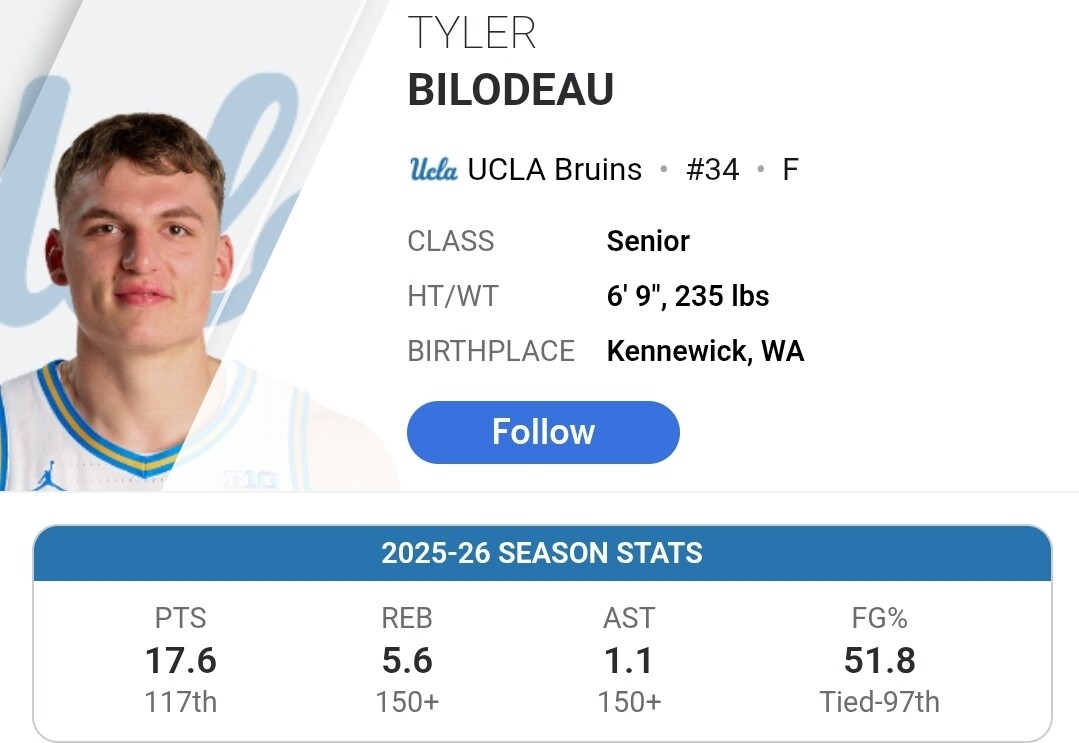This screenshot has height=743, width=1079.
Task: Click the 5.6 rebounds value
Action: pos(407,660)
